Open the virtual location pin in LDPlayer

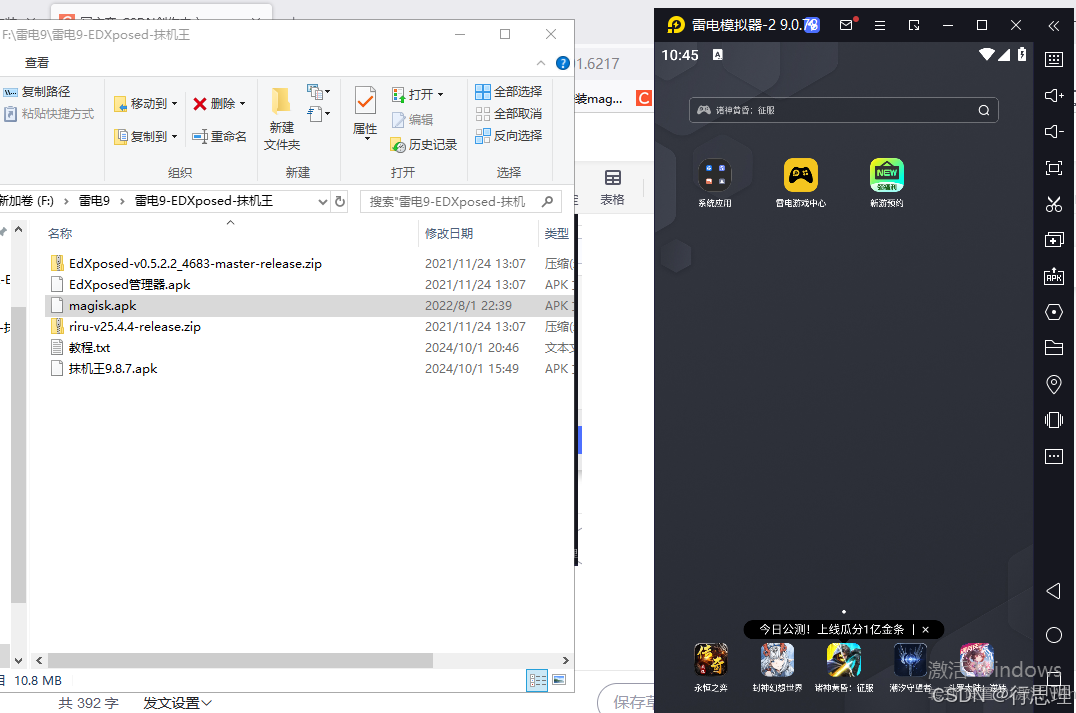1053,384
